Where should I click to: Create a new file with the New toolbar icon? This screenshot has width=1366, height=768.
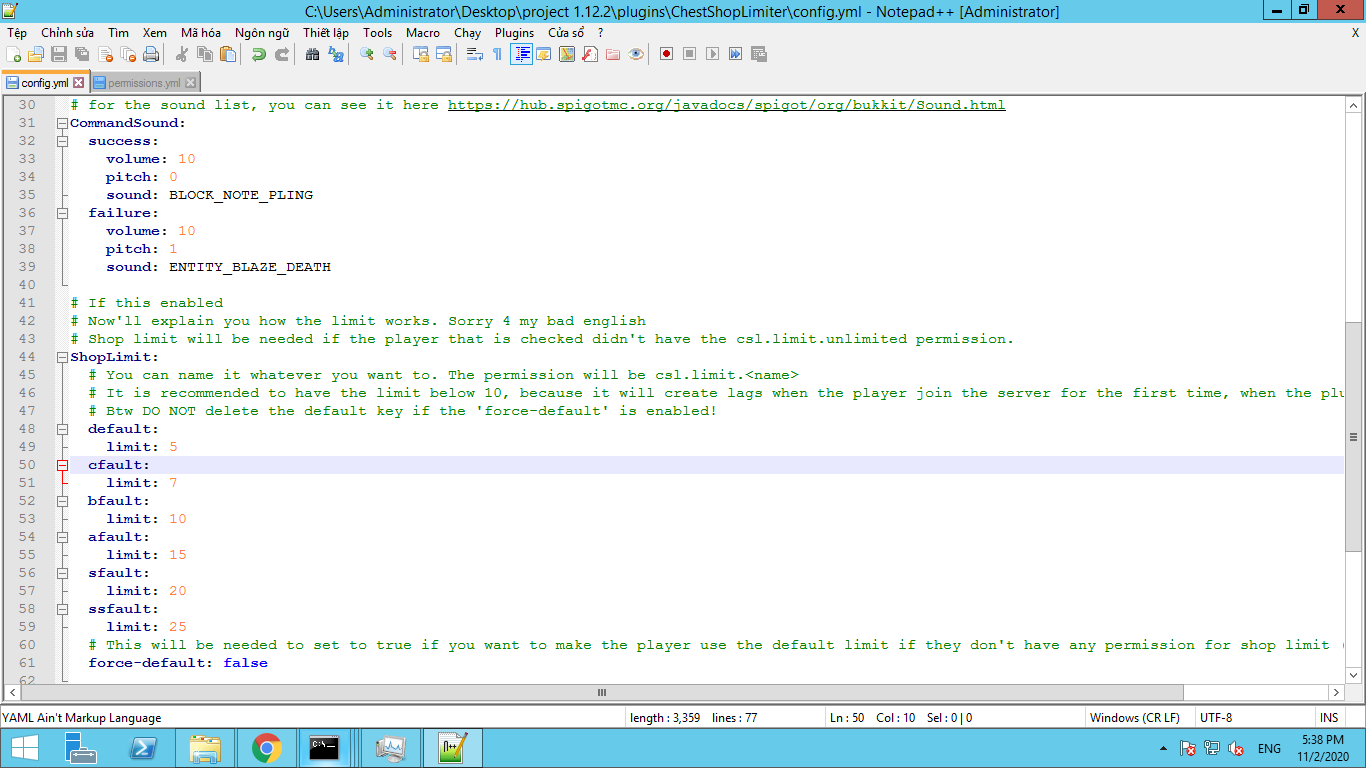tap(13, 54)
